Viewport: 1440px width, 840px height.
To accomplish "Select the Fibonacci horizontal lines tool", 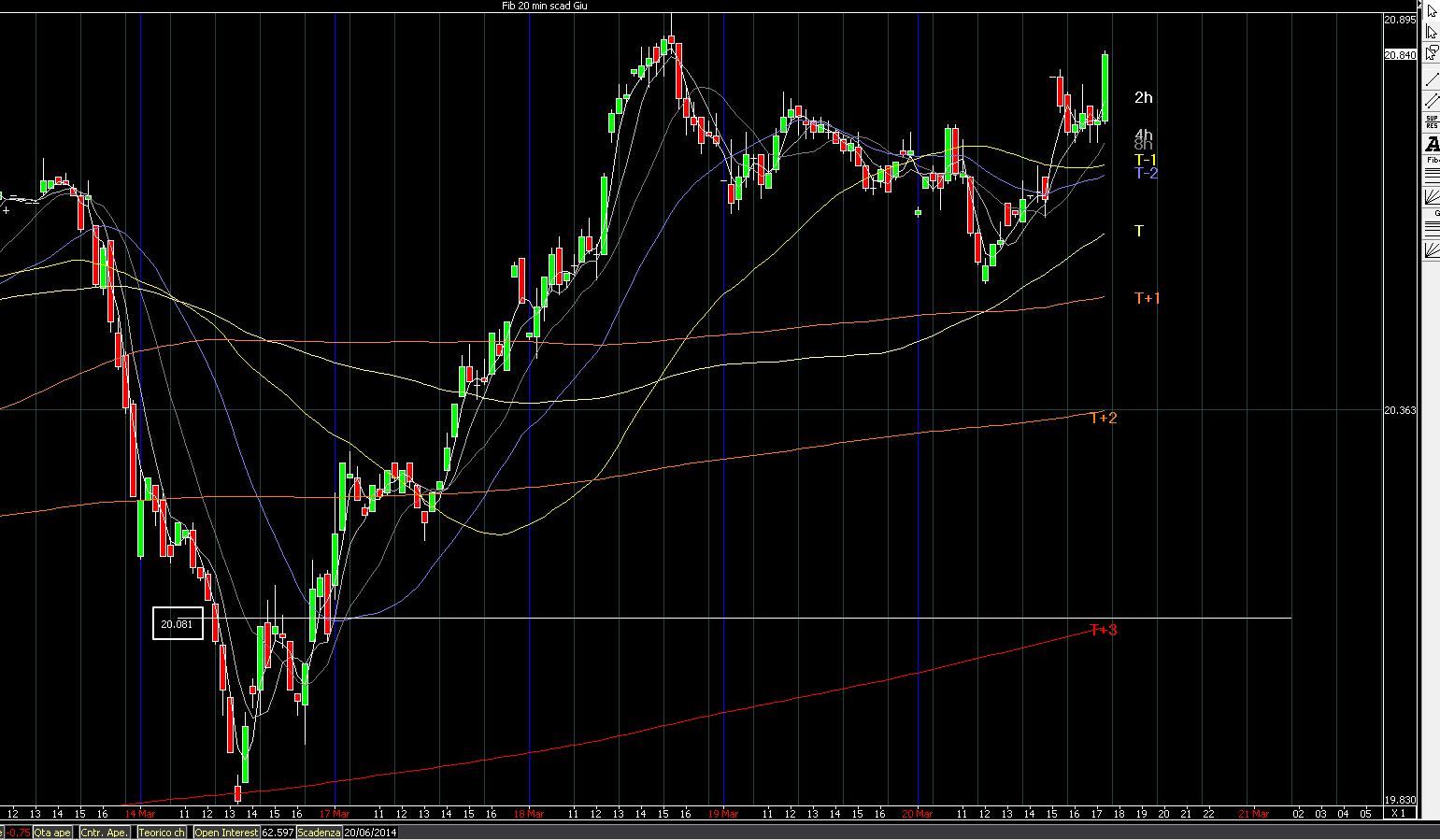I will (1432, 174).
